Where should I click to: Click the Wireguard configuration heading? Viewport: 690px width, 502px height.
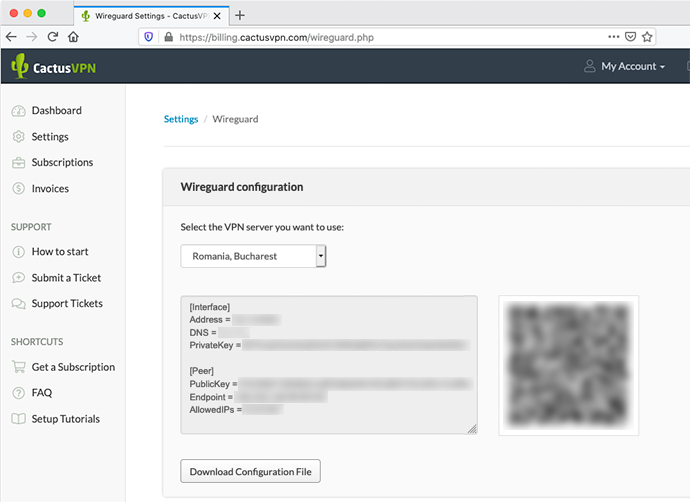(242, 187)
